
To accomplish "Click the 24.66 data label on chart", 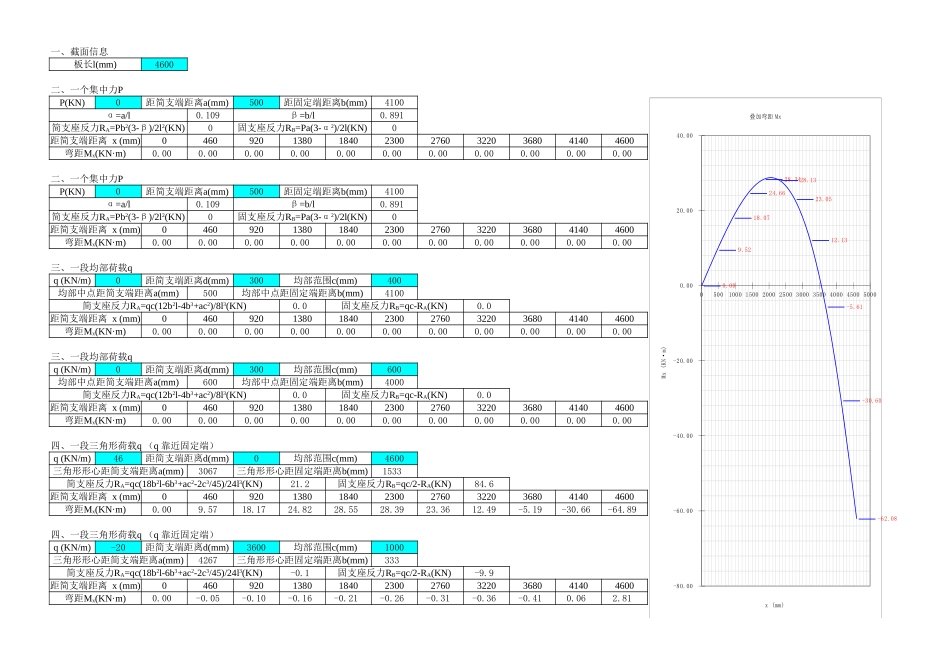I will pos(777,193).
